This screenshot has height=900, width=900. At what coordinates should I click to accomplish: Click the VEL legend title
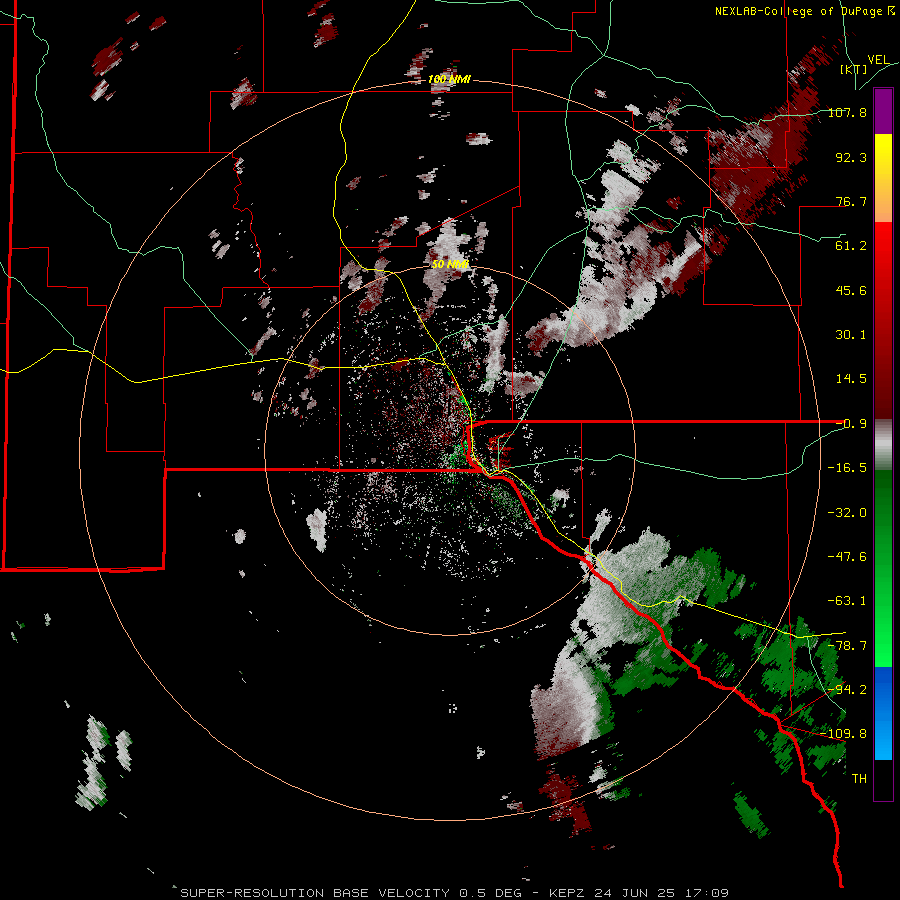coord(878,60)
